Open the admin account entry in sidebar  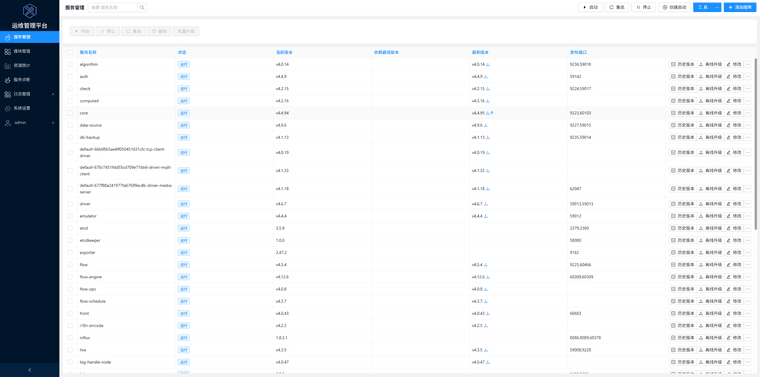(x=30, y=123)
